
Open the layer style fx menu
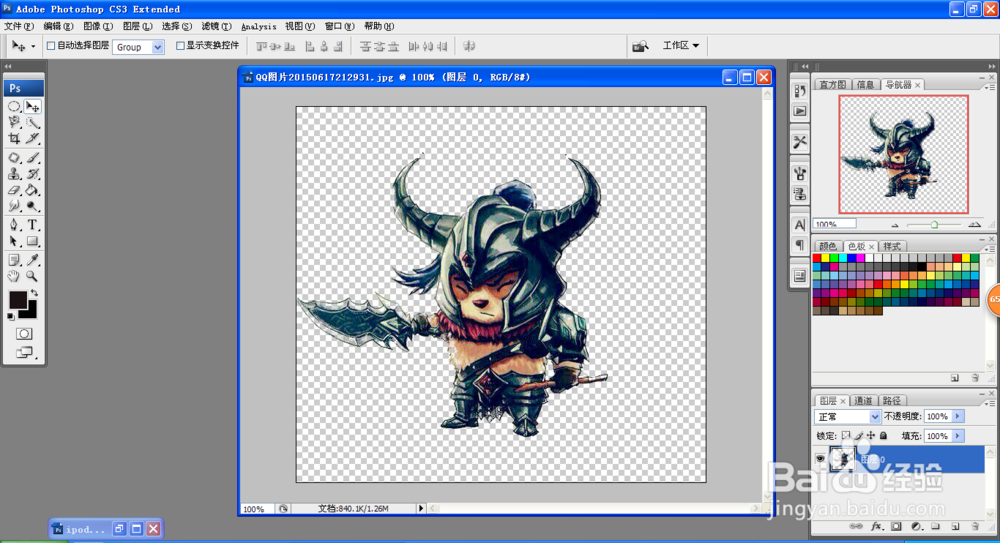(877, 526)
